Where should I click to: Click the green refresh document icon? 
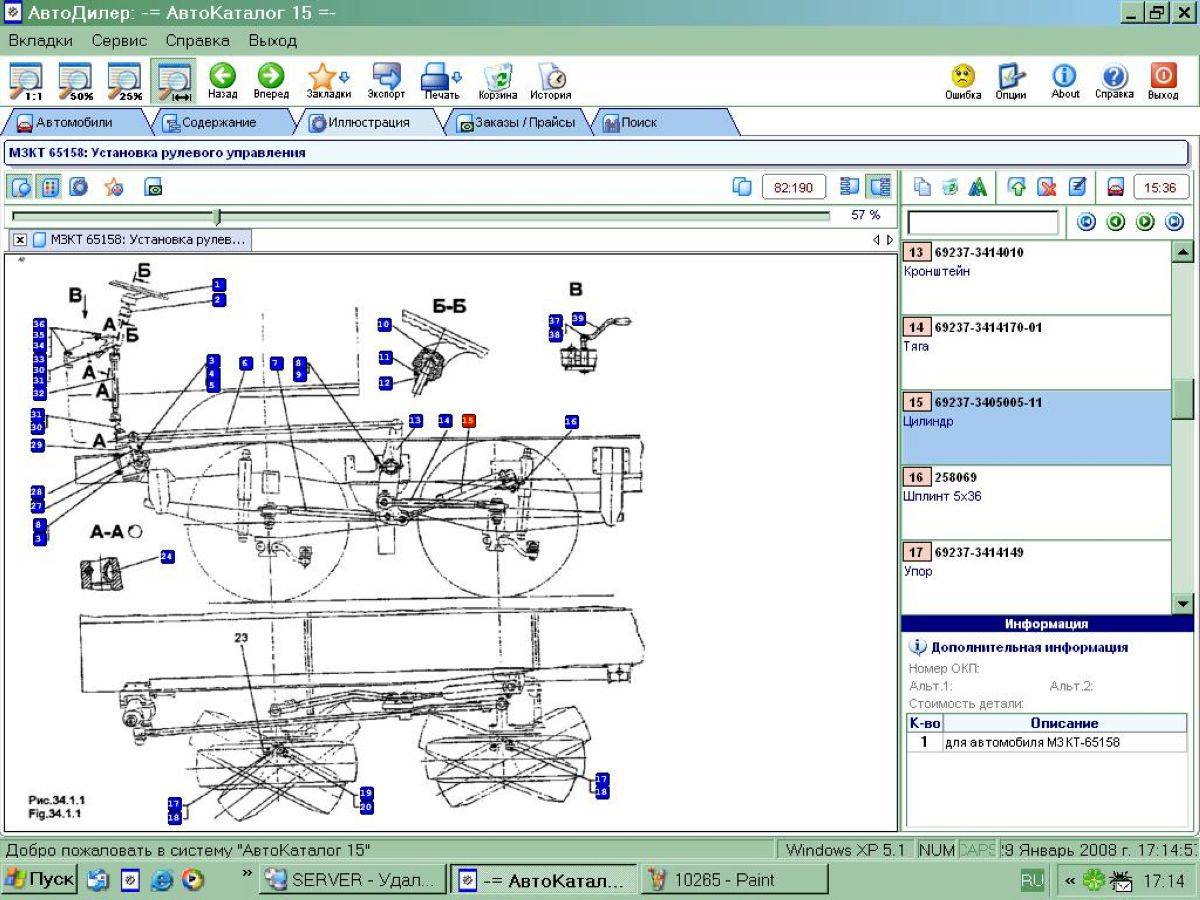click(950, 187)
